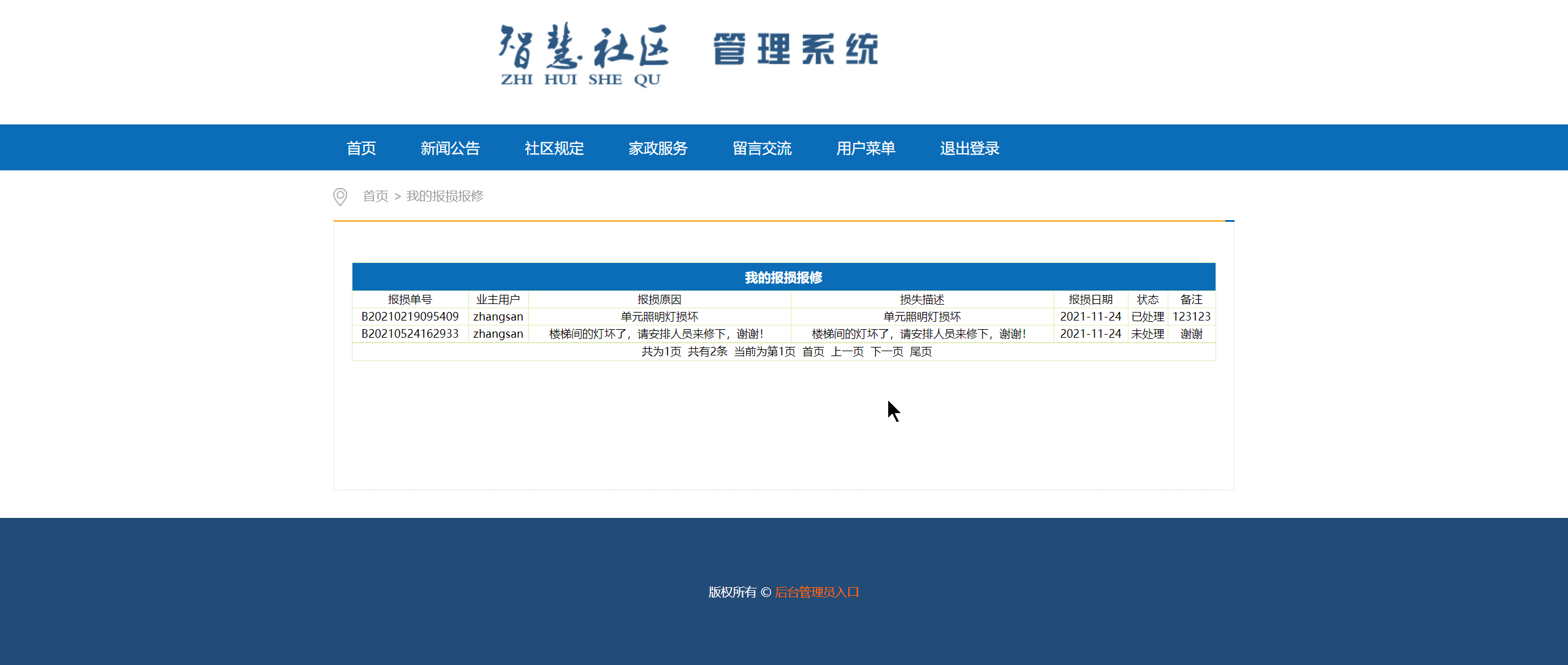Click the 状态 column header
The height and width of the screenshot is (665, 1568).
1147,300
